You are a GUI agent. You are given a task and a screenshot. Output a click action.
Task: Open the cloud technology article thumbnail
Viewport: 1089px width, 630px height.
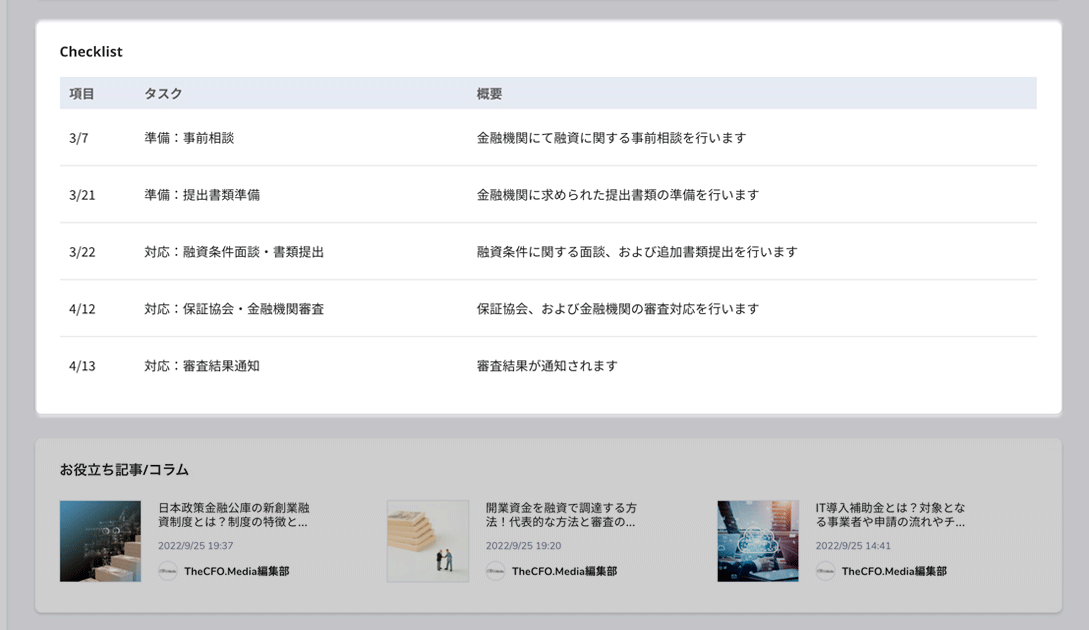click(758, 541)
